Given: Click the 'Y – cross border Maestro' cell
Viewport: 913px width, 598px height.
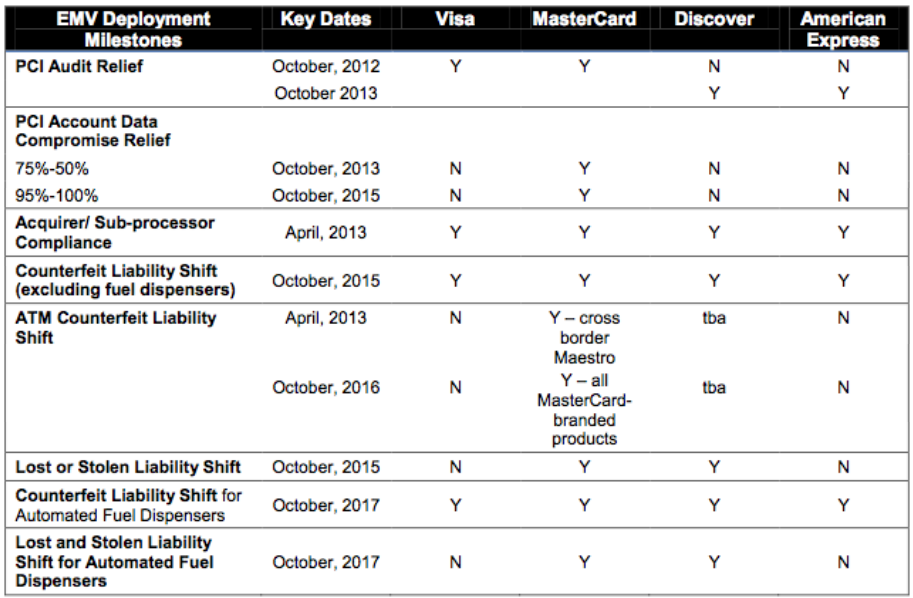Looking at the screenshot, I should [x=584, y=338].
